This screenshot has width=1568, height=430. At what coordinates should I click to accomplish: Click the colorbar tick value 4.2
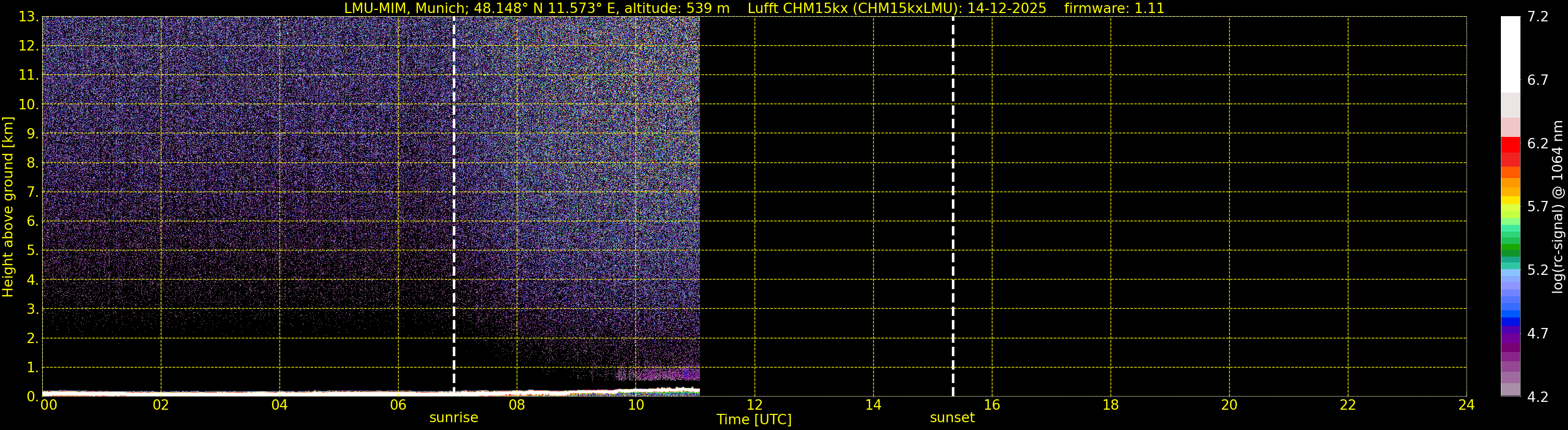[1538, 397]
